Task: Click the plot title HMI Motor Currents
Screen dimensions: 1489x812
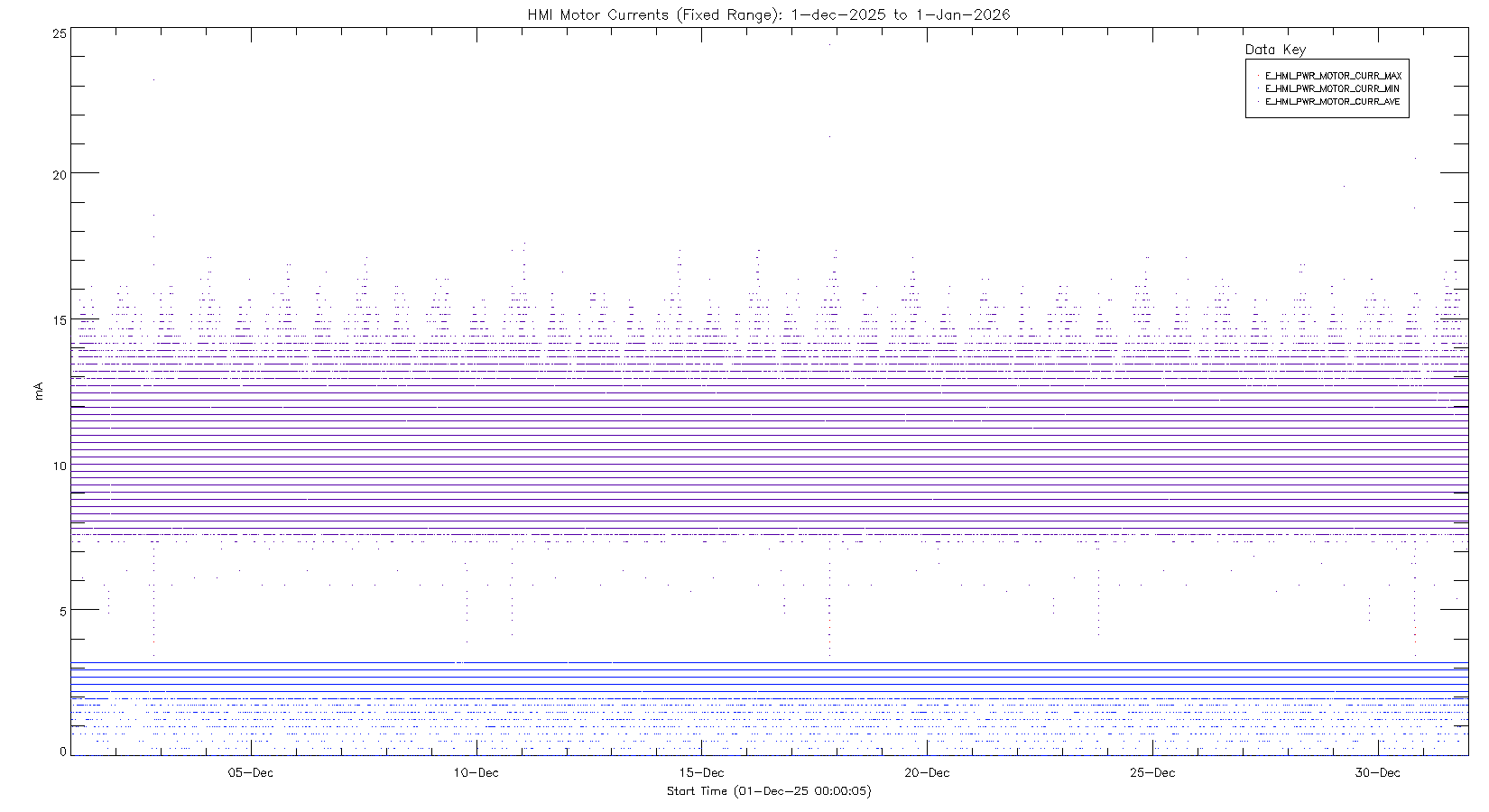Action: [x=768, y=14]
